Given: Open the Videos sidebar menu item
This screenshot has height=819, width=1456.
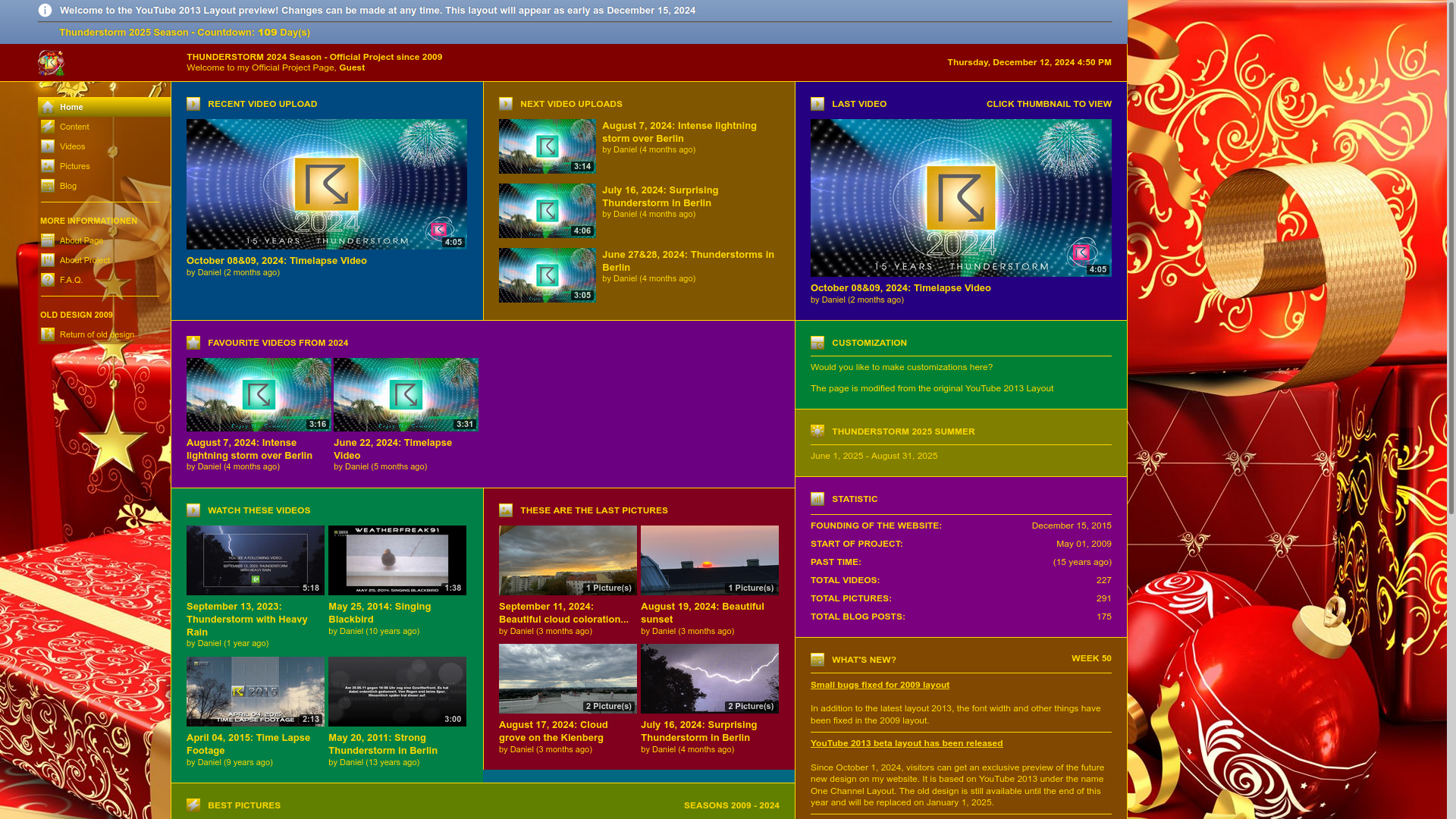Looking at the screenshot, I should click(72, 146).
